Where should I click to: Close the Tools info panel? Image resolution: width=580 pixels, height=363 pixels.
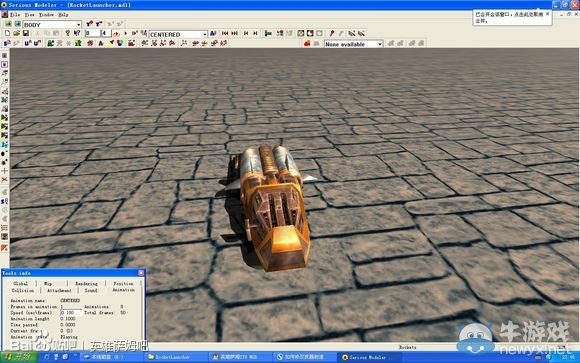(x=141, y=273)
